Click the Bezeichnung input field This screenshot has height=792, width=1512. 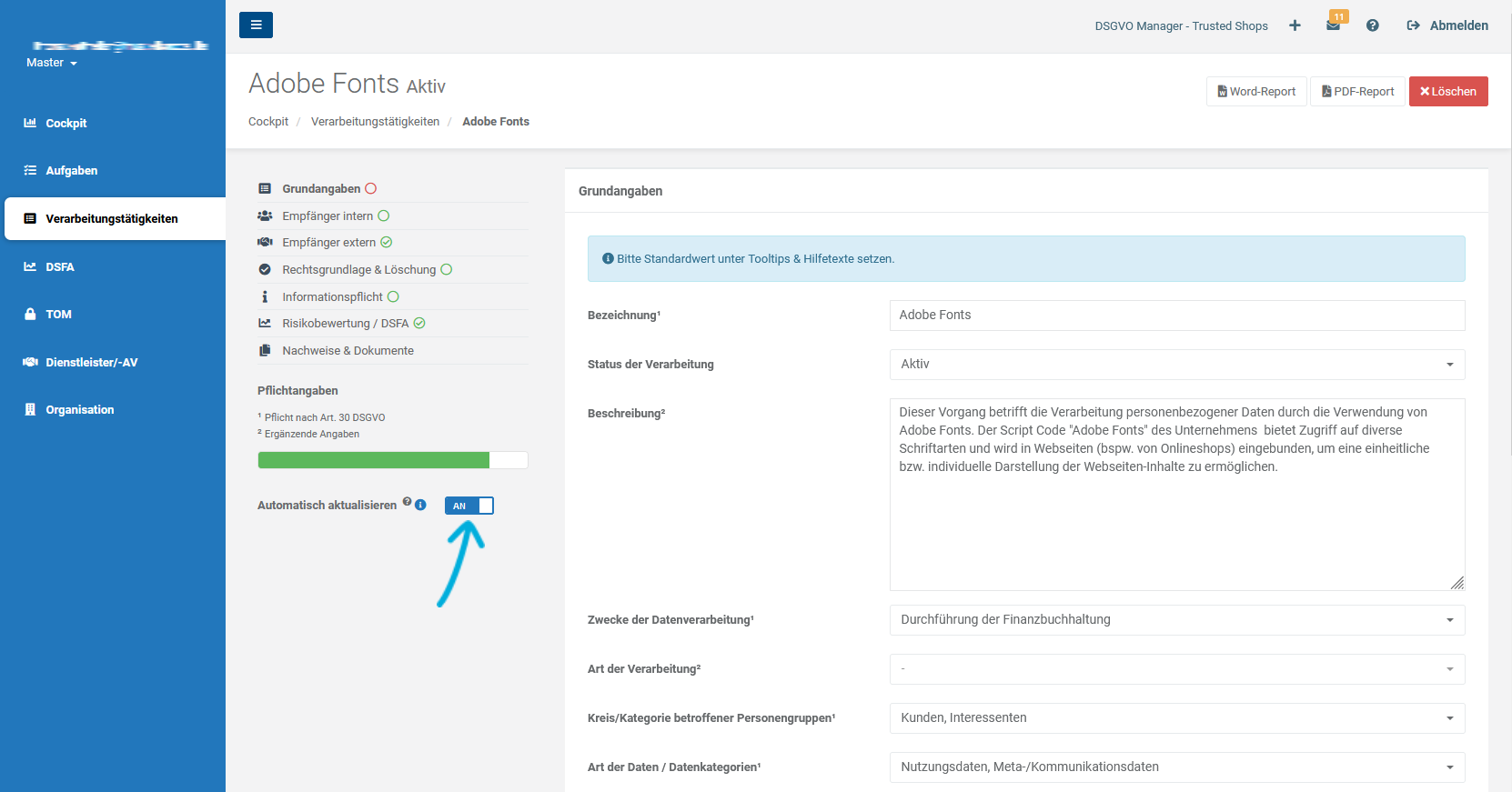click(x=1177, y=315)
